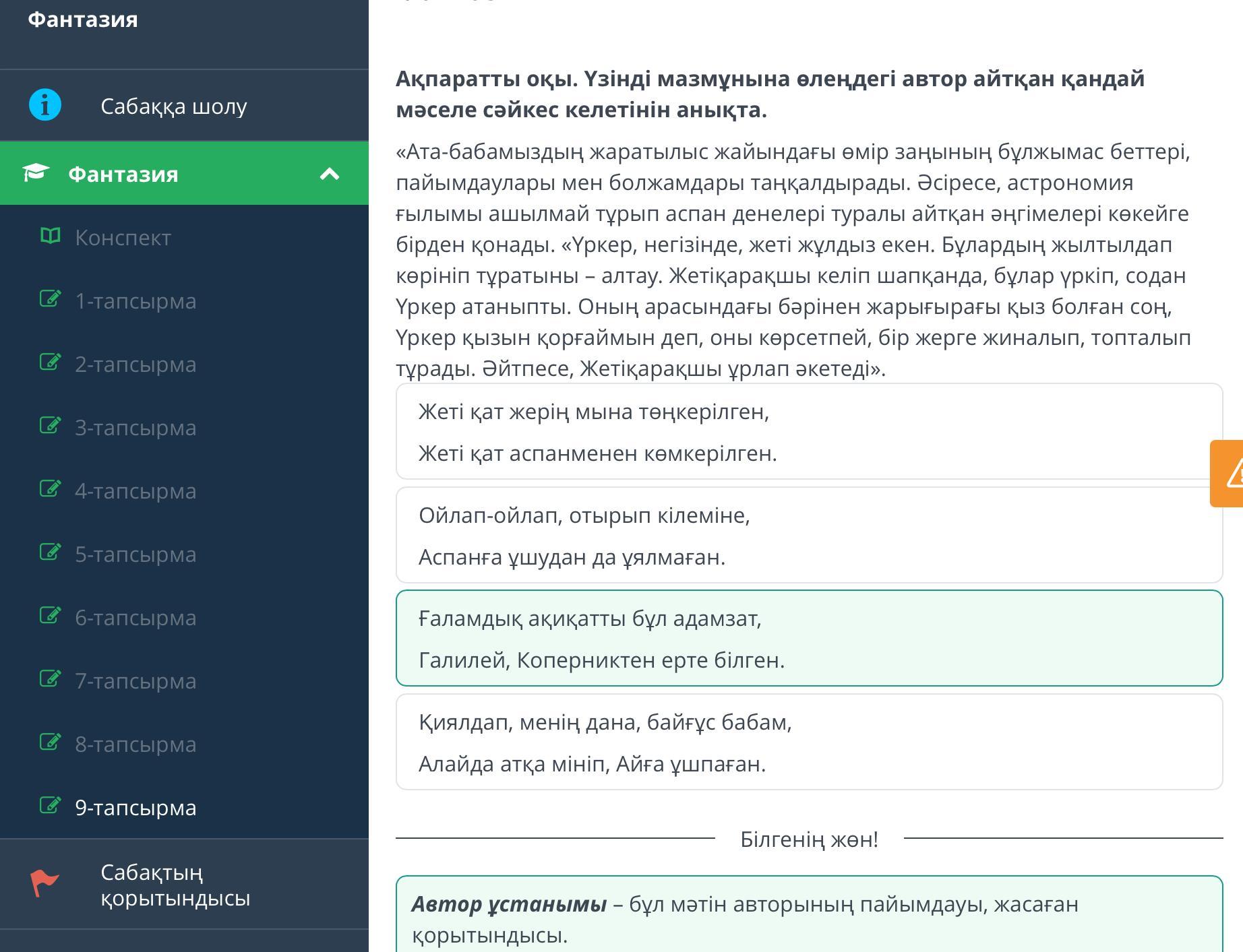Click the edit icon beside 1-тапсырма
Viewport: 1243px width, 952px height.
tap(51, 299)
